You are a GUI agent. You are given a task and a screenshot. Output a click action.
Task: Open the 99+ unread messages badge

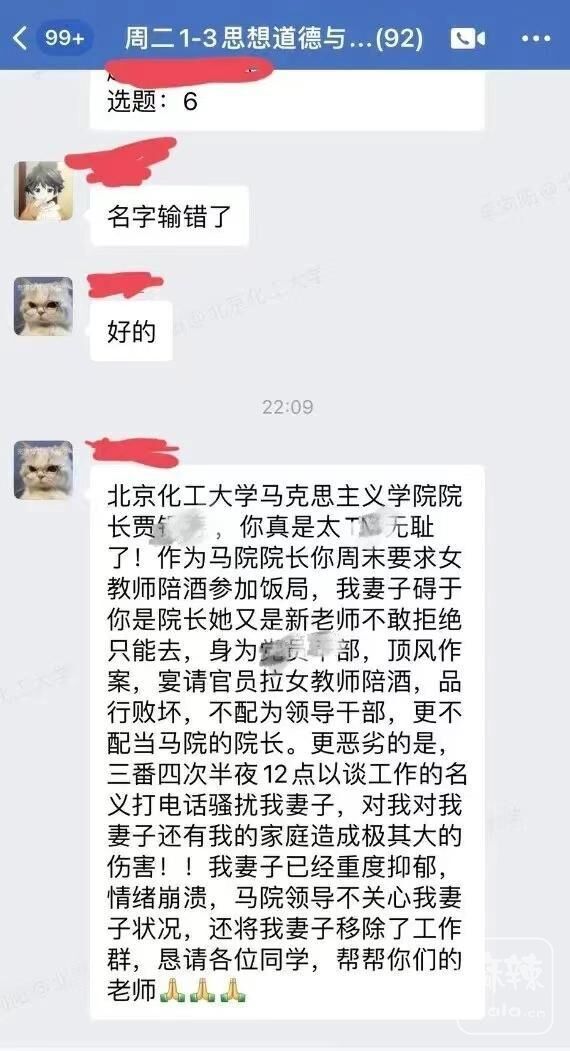(x=64, y=38)
